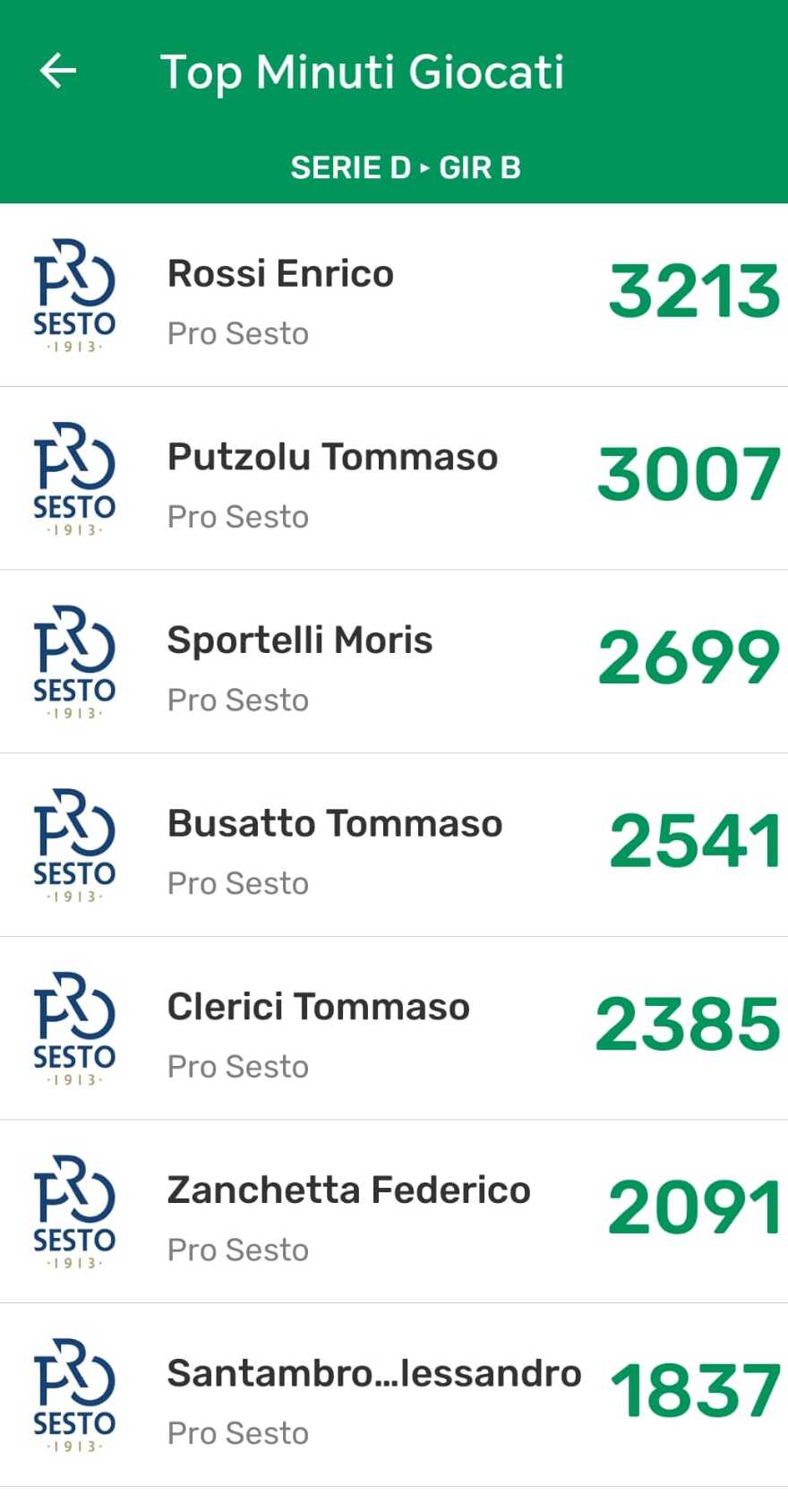This screenshot has height=1512, width=788.
Task: Tap the 2699 minutes value
Action: pyautogui.click(x=689, y=658)
